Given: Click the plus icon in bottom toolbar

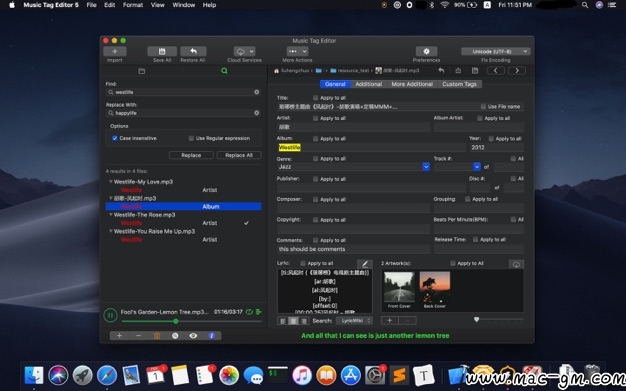Looking at the screenshot, I should [119, 336].
